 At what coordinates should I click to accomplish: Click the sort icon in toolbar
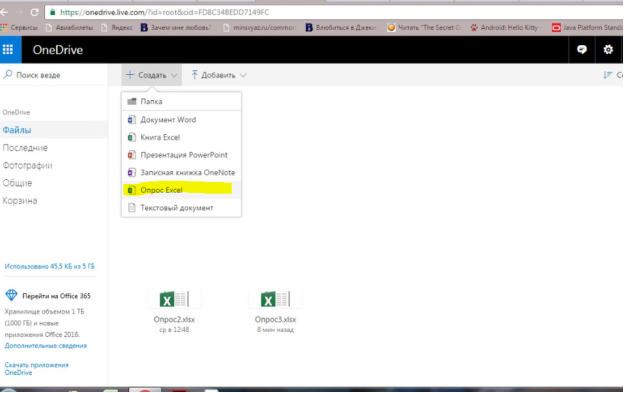pyautogui.click(x=607, y=75)
